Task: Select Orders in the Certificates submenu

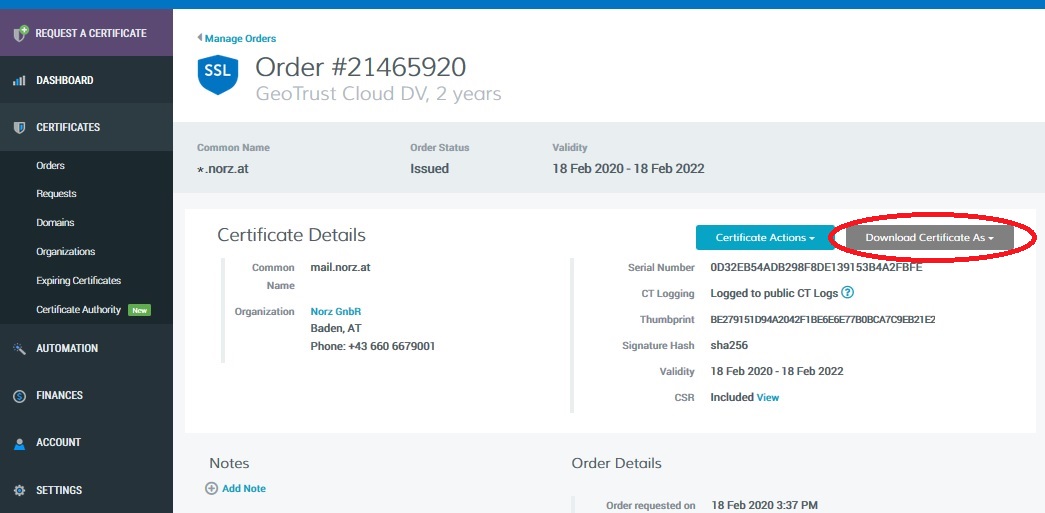Action: coord(51,165)
